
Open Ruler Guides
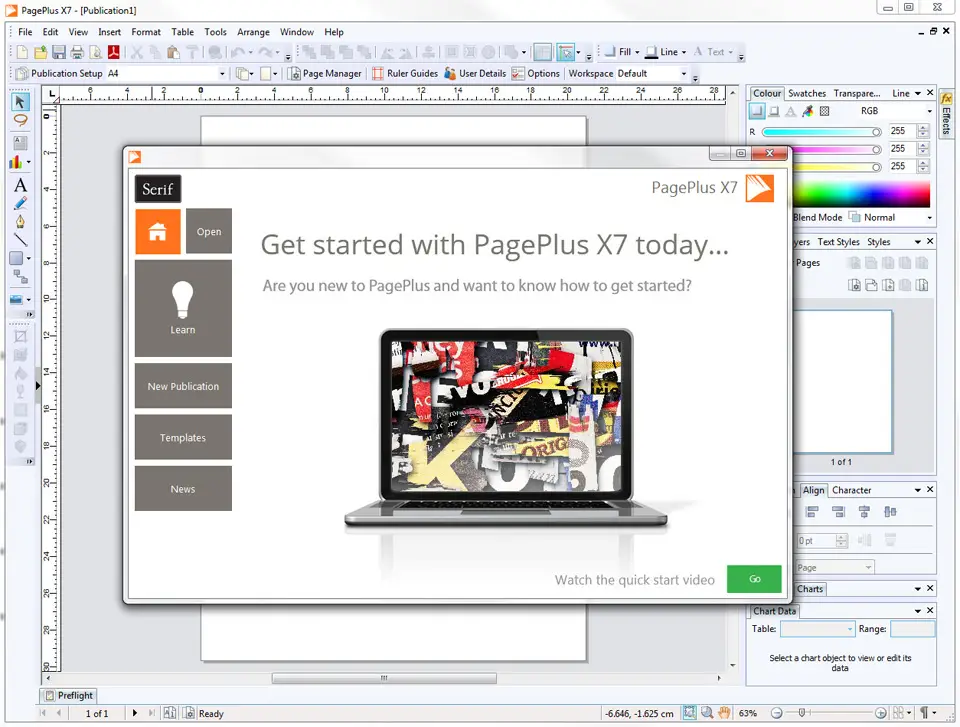405,73
